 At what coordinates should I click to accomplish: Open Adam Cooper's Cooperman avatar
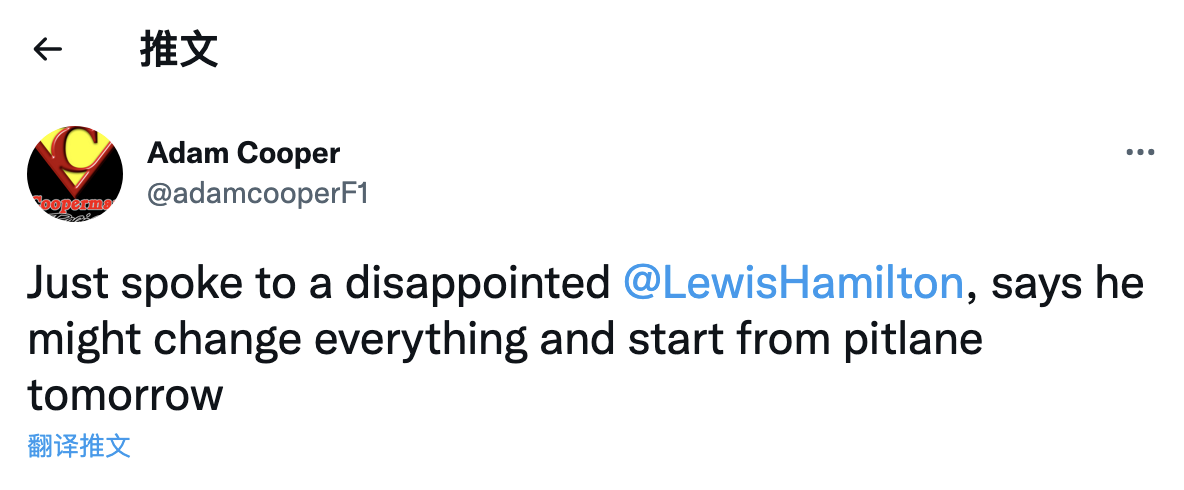point(75,173)
